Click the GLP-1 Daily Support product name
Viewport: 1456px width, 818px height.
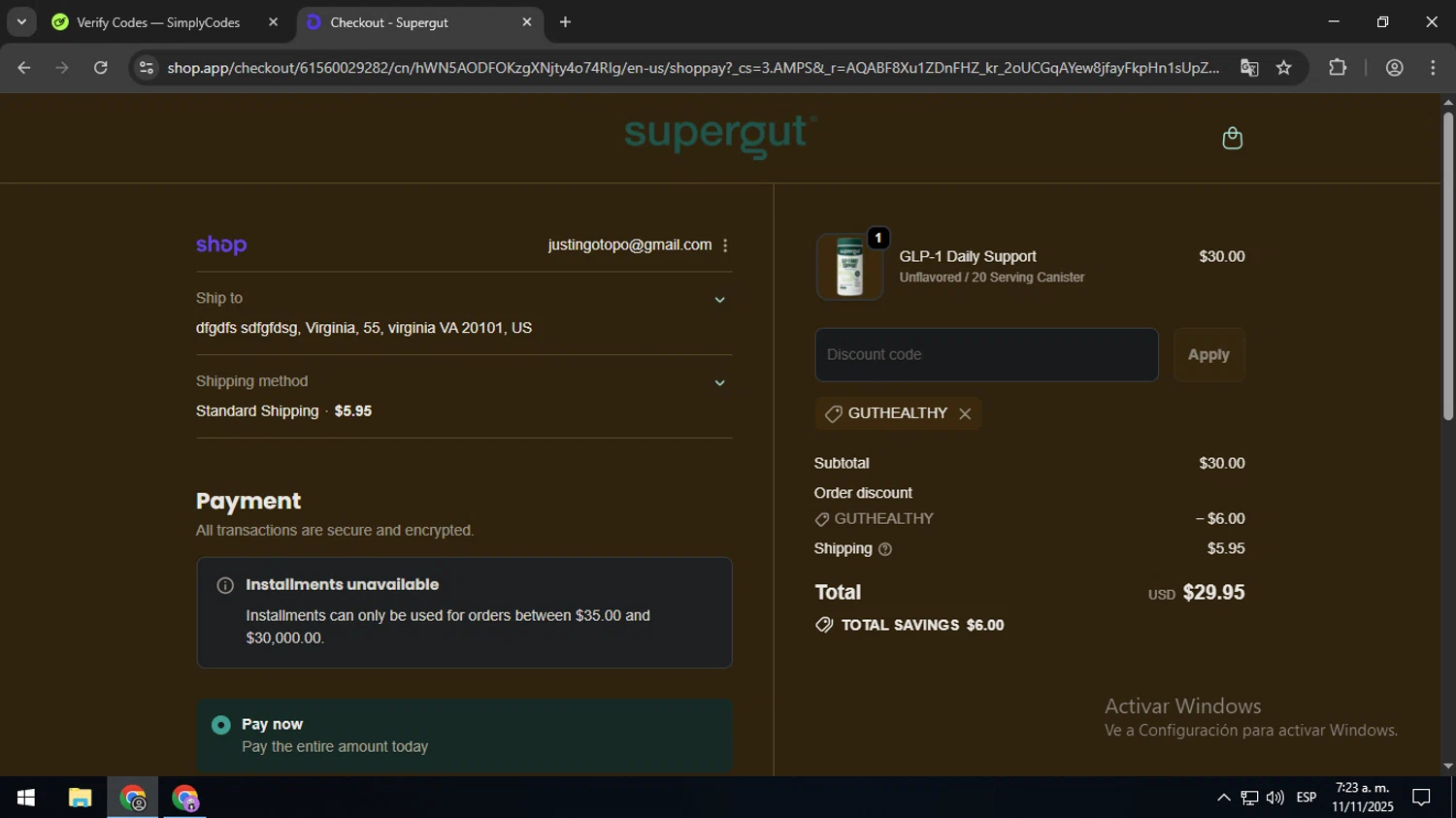point(968,257)
